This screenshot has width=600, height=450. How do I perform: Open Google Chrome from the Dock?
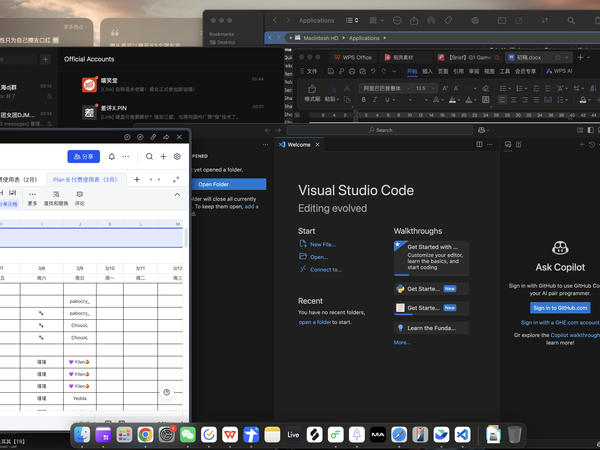pyautogui.click(x=145, y=435)
